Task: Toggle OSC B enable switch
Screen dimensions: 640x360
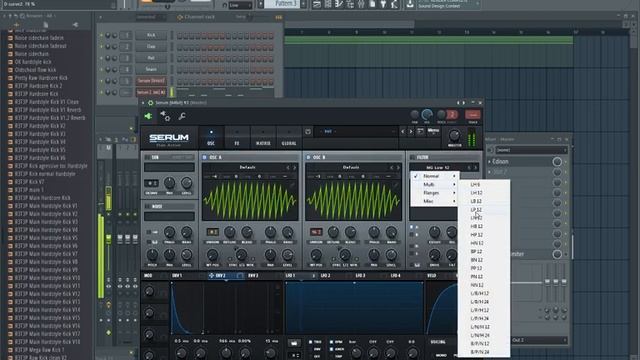Action: [x=308, y=157]
